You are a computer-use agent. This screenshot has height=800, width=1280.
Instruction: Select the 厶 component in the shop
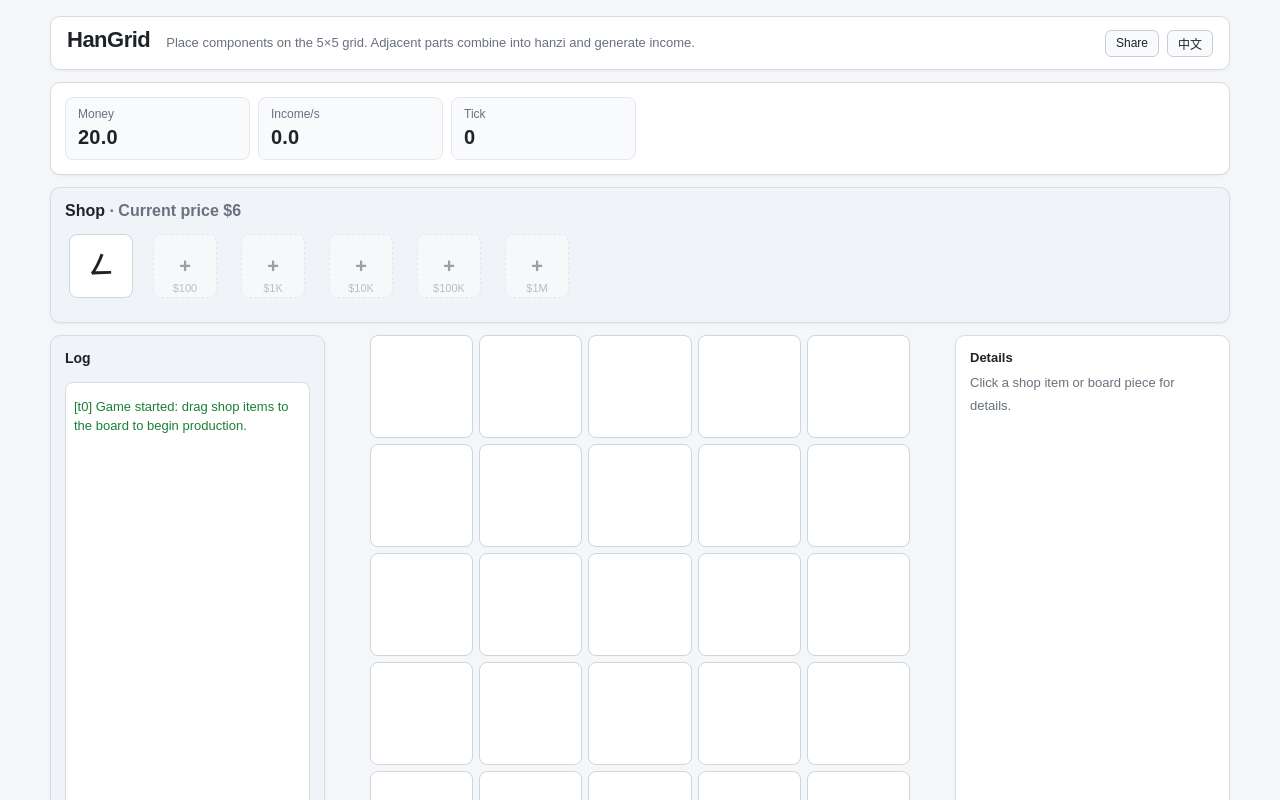[x=101, y=266]
